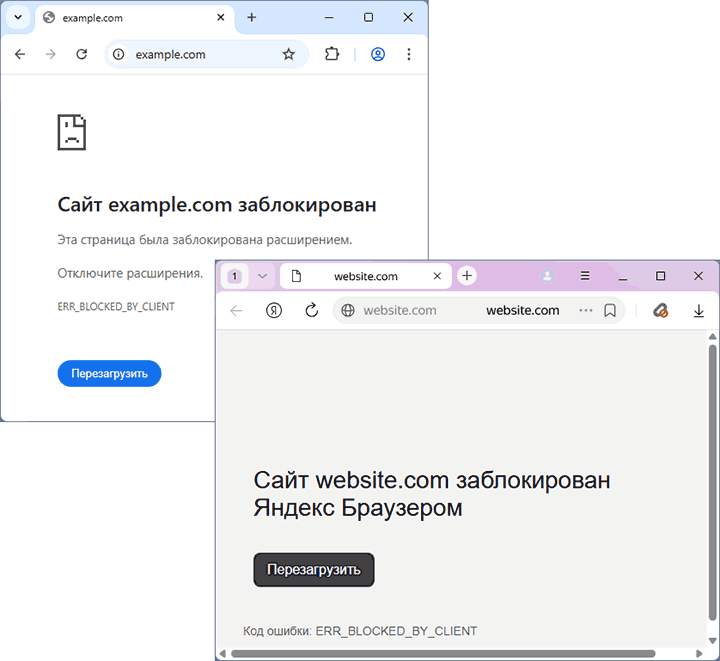Select the website.com tab in Yandex

click(366, 276)
